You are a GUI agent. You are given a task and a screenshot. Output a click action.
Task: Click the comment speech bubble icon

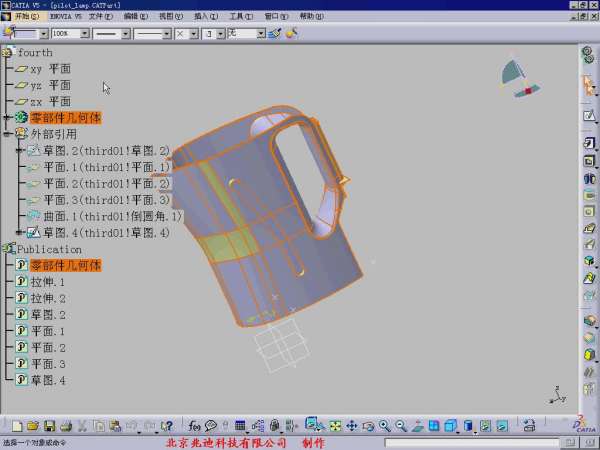pyautogui.click(x=210, y=426)
